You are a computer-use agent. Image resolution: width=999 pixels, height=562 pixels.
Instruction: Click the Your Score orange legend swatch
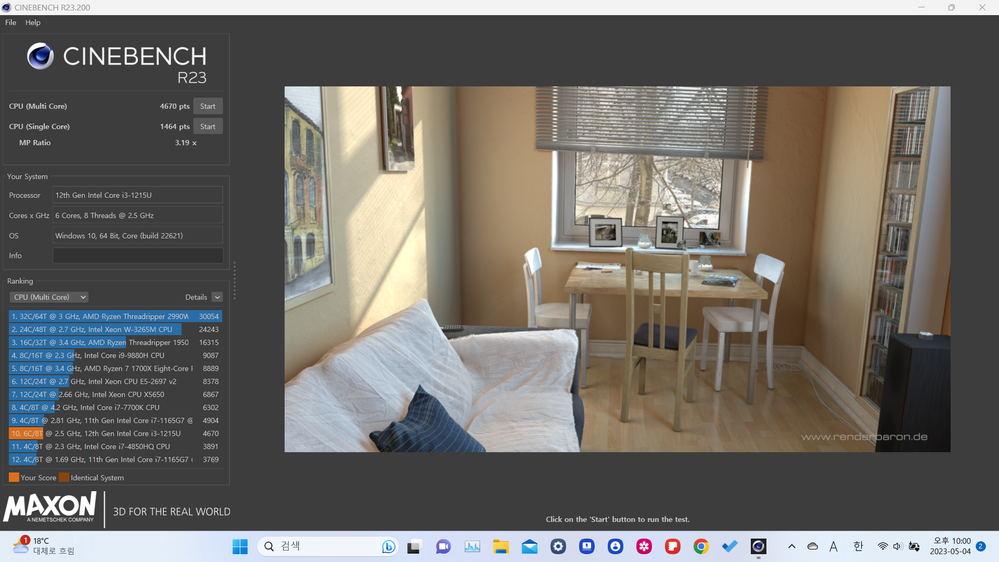point(13,477)
